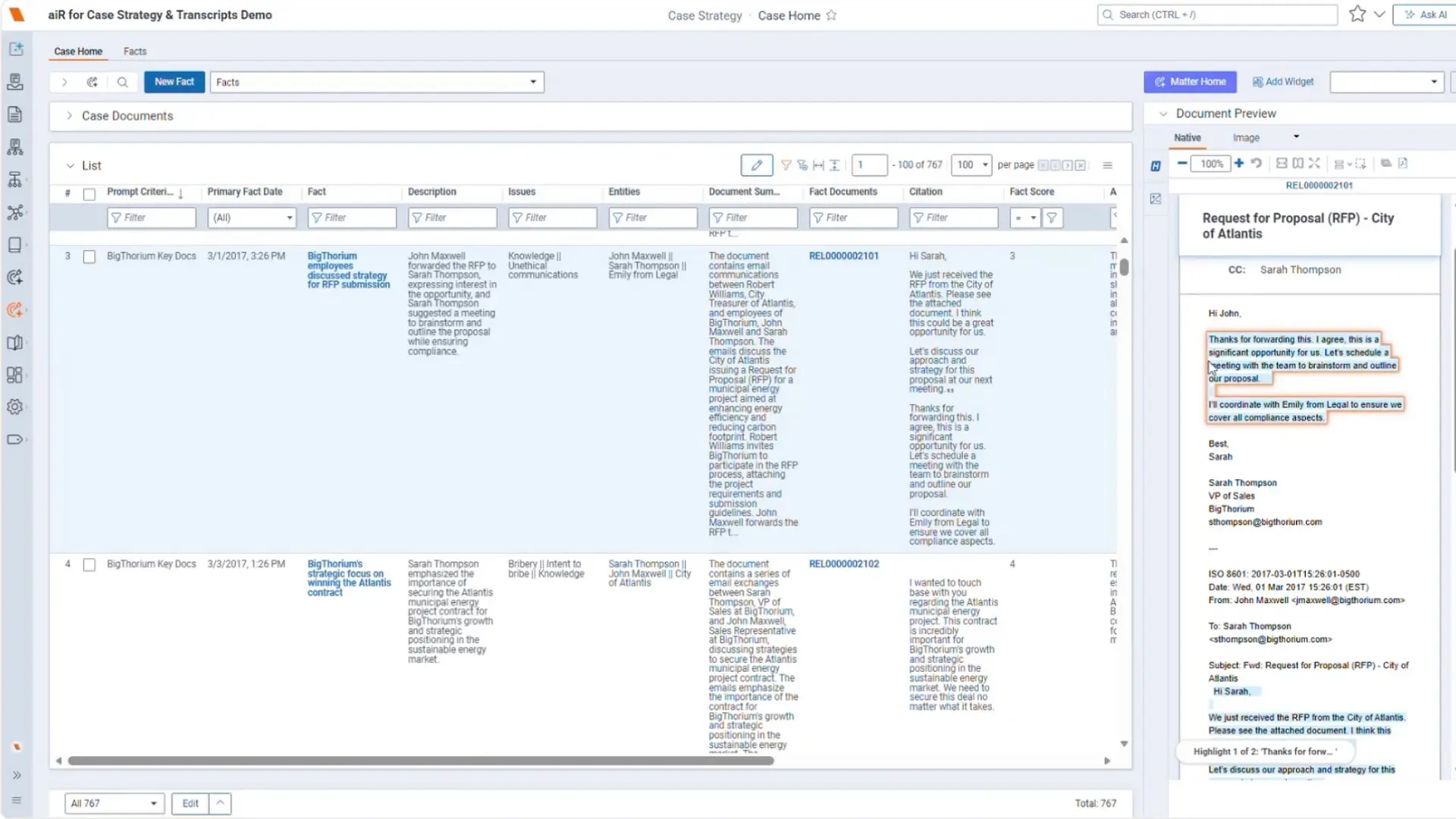This screenshot has width=1456, height=819.
Task: Open fact 'BigThorium's strategic focus on winning the Atlantis contract'
Action: click(348, 579)
